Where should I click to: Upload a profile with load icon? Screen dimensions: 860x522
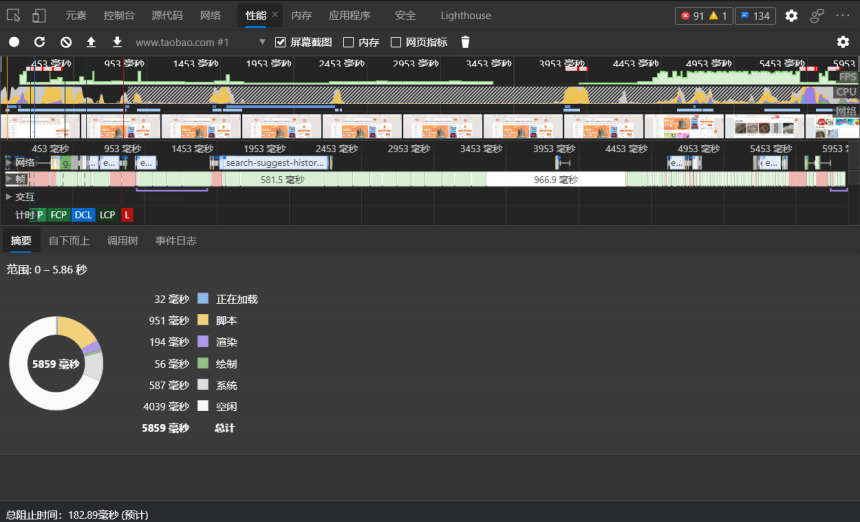(x=91, y=42)
